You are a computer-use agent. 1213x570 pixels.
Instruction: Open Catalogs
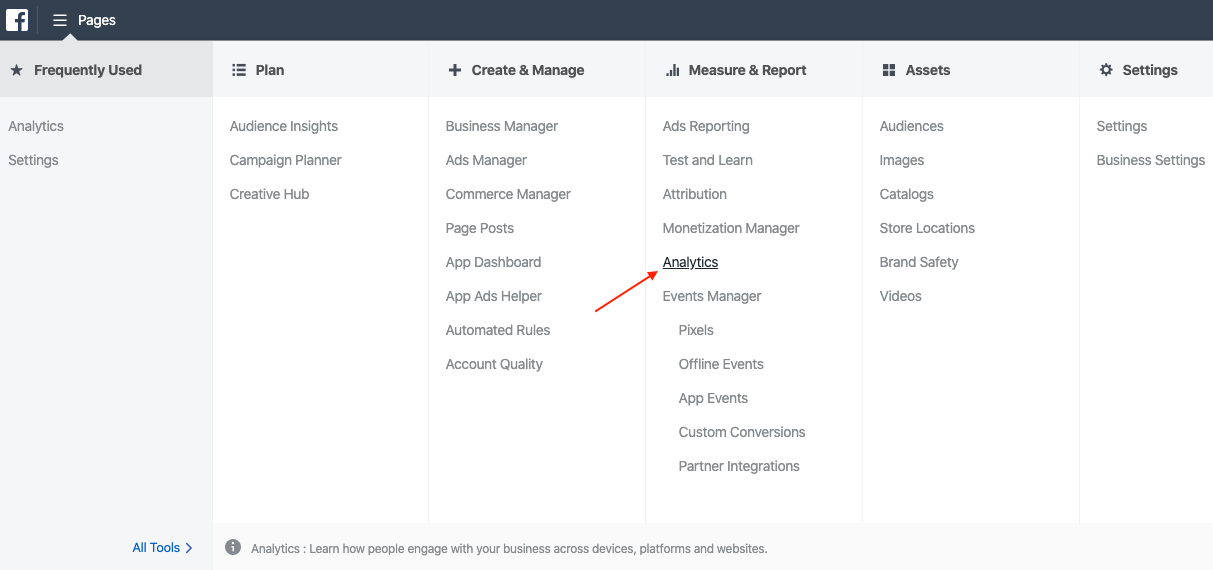[907, 194]
